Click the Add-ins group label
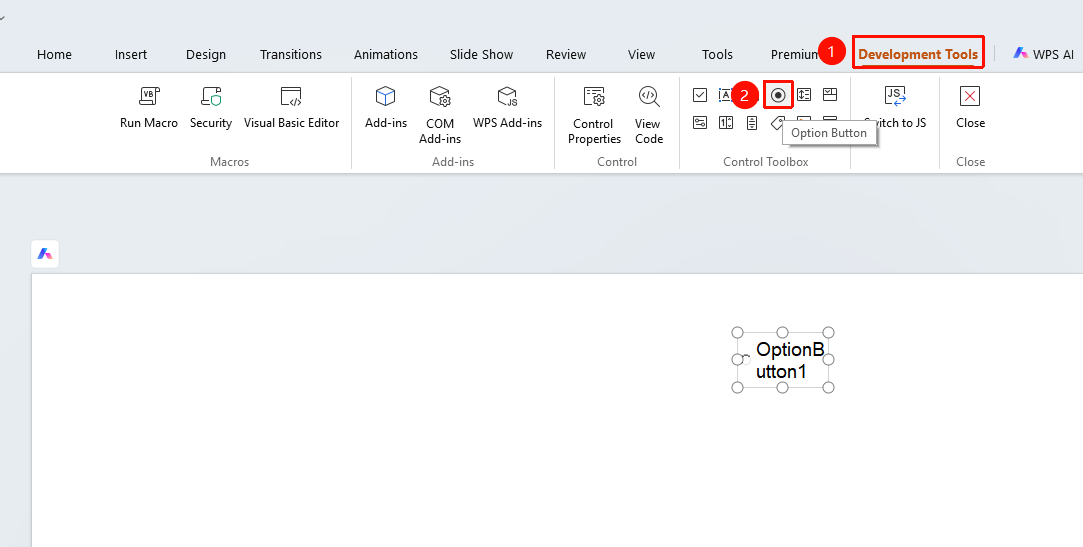1083x547 pixels. 453,162
